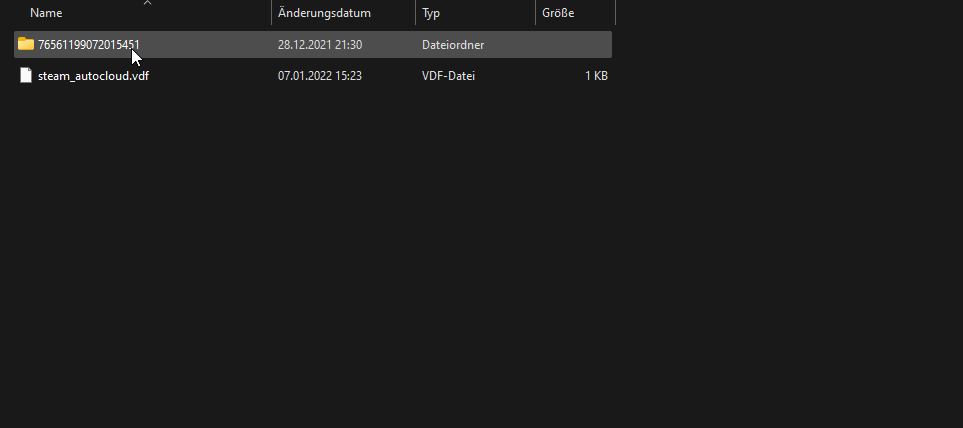This screenshot has height=428, width=963.
Task: Click the sort direction arrow above Name
Action: (x=147, y=3)
